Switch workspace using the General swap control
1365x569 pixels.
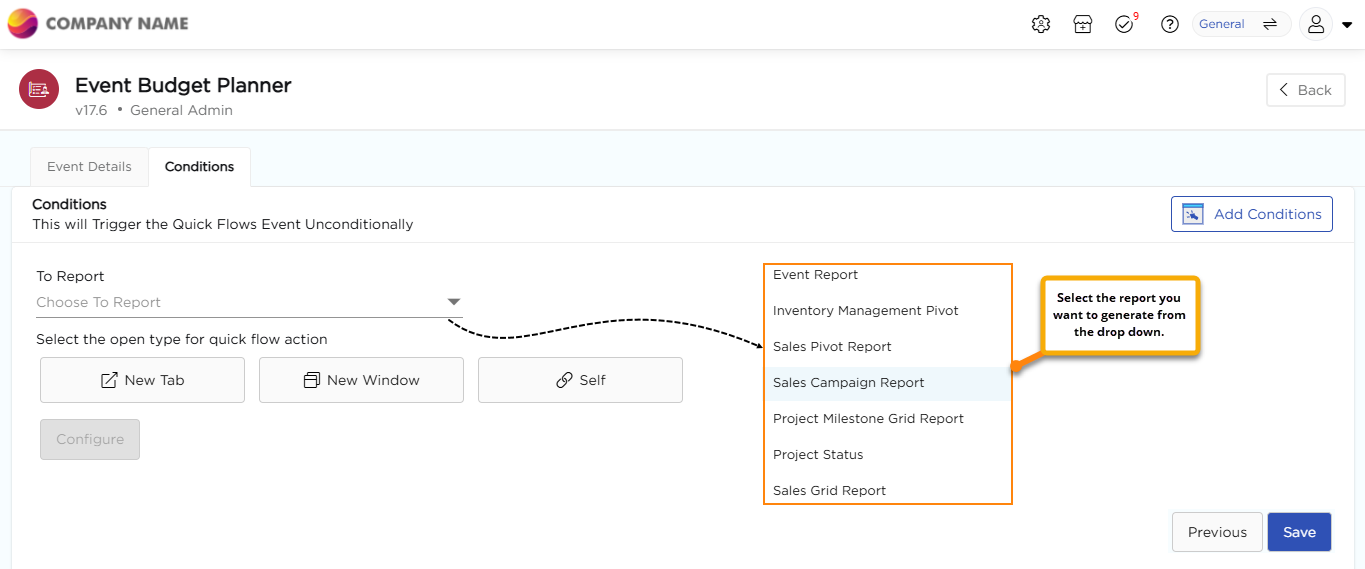[x=1270, y=24]
